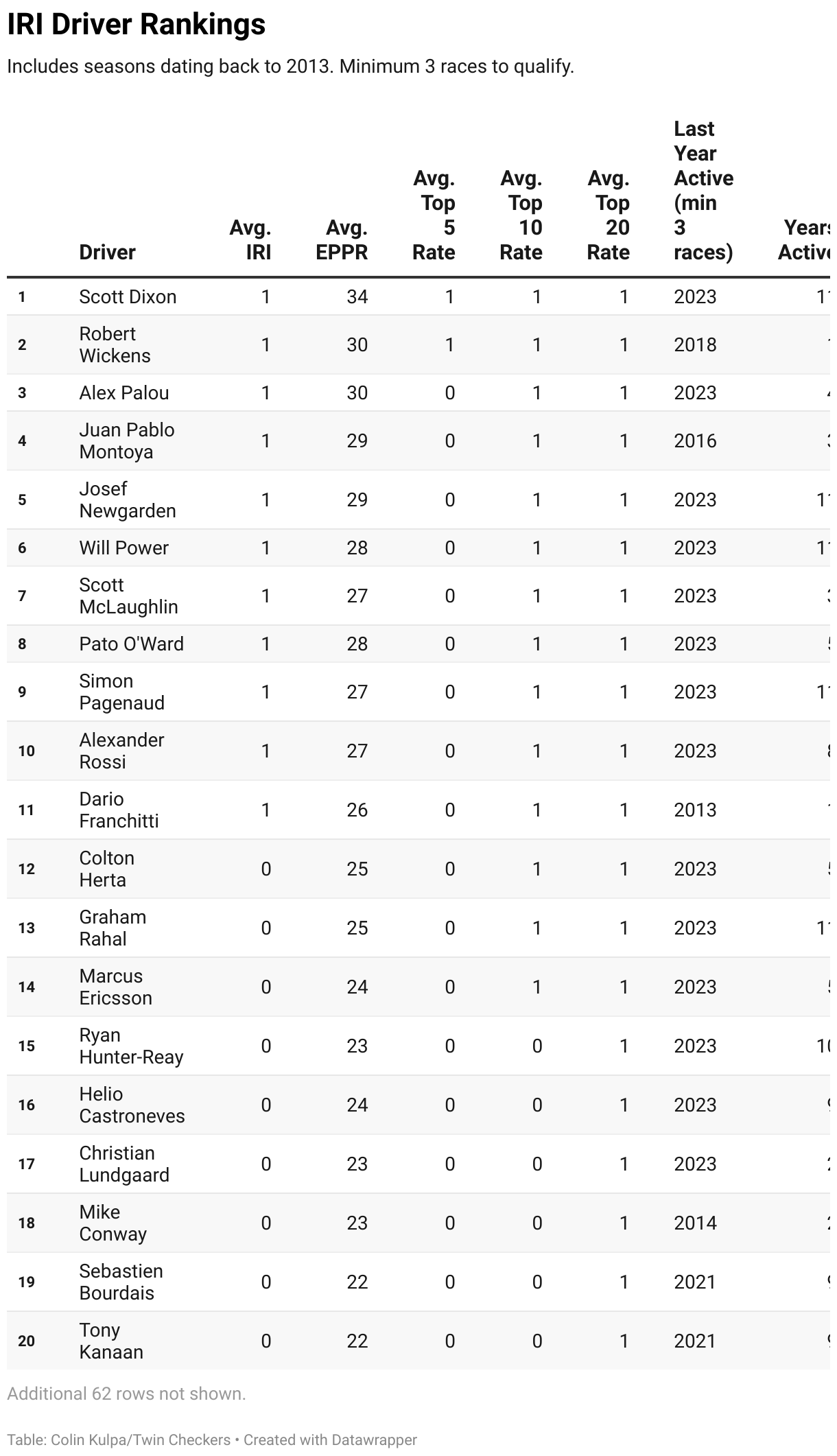Click Tony Kanaan's row

tap(110, 1341)
